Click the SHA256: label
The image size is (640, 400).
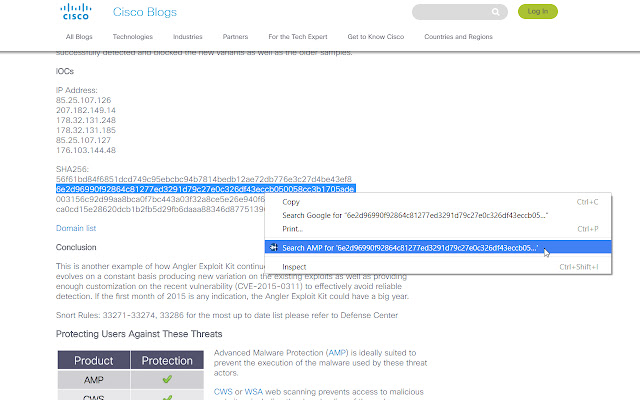(x=72, y=169)
